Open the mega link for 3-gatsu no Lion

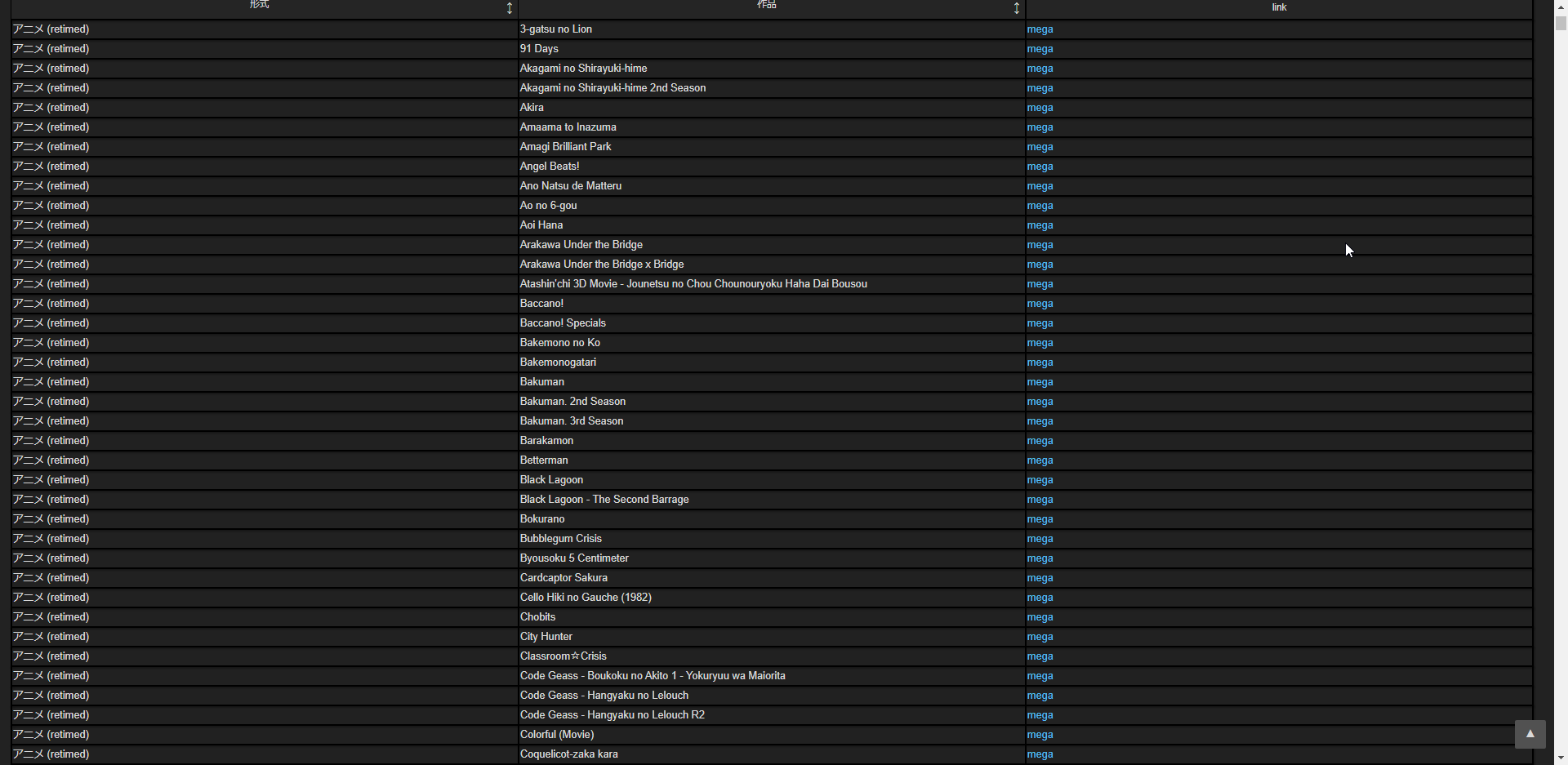tap(1040, 29)
